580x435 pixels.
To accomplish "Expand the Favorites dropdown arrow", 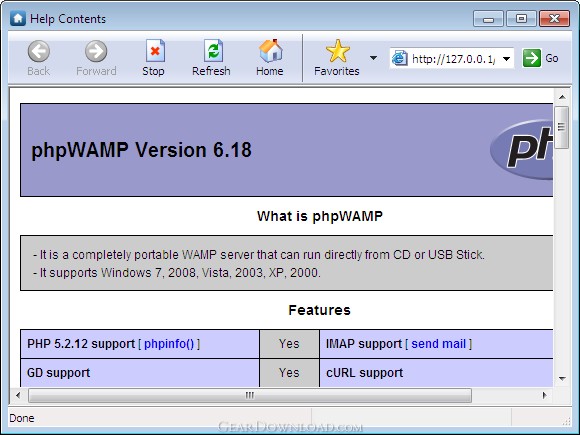I will (x=373, y=58).
